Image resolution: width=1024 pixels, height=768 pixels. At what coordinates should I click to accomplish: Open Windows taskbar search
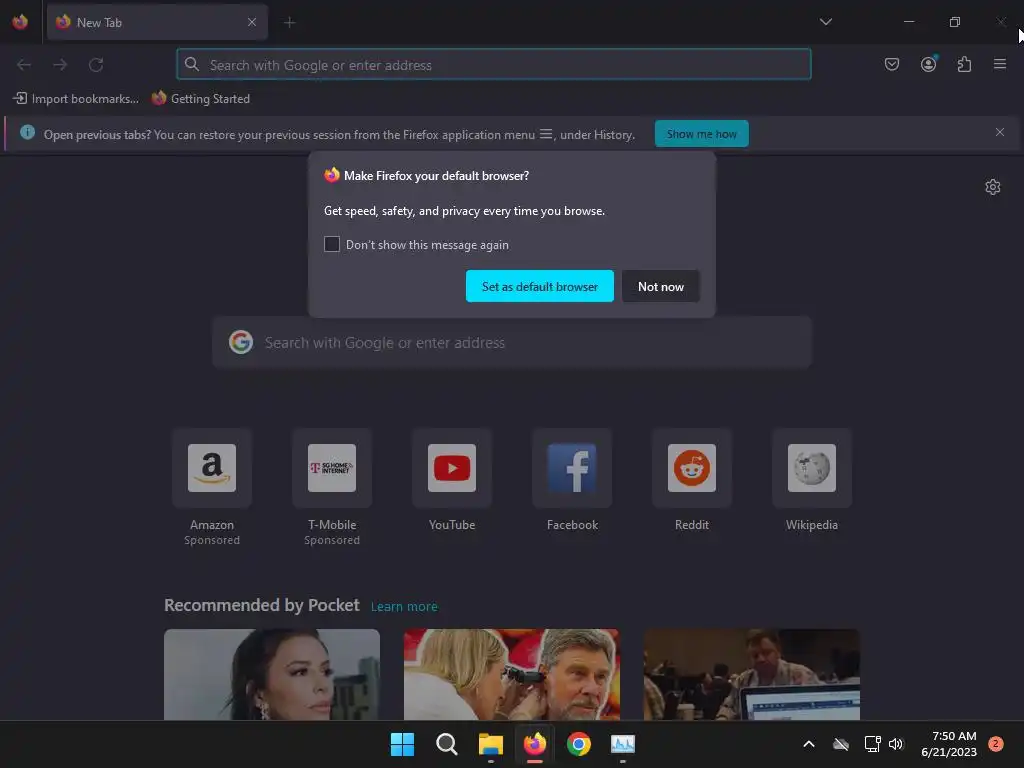point(447,744)
